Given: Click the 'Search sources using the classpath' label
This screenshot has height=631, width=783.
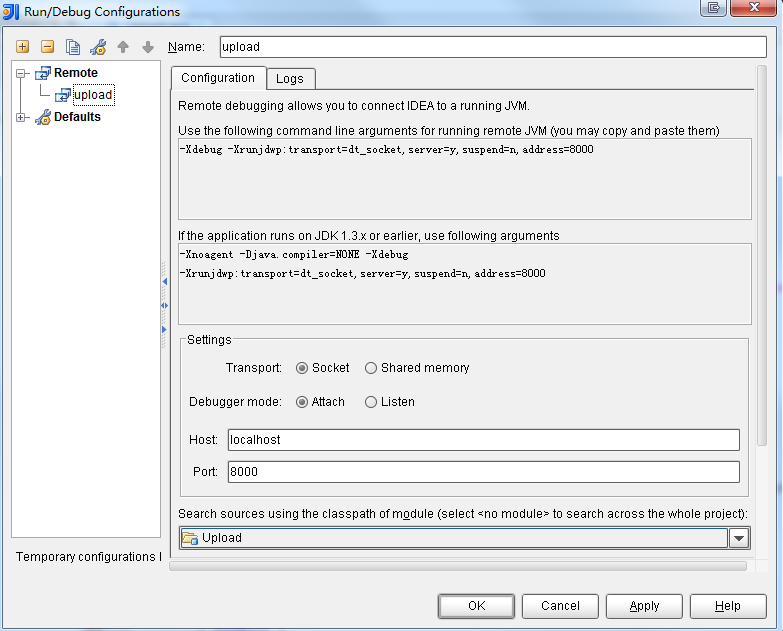Looking at the screenshot, I should coord(463,514).
